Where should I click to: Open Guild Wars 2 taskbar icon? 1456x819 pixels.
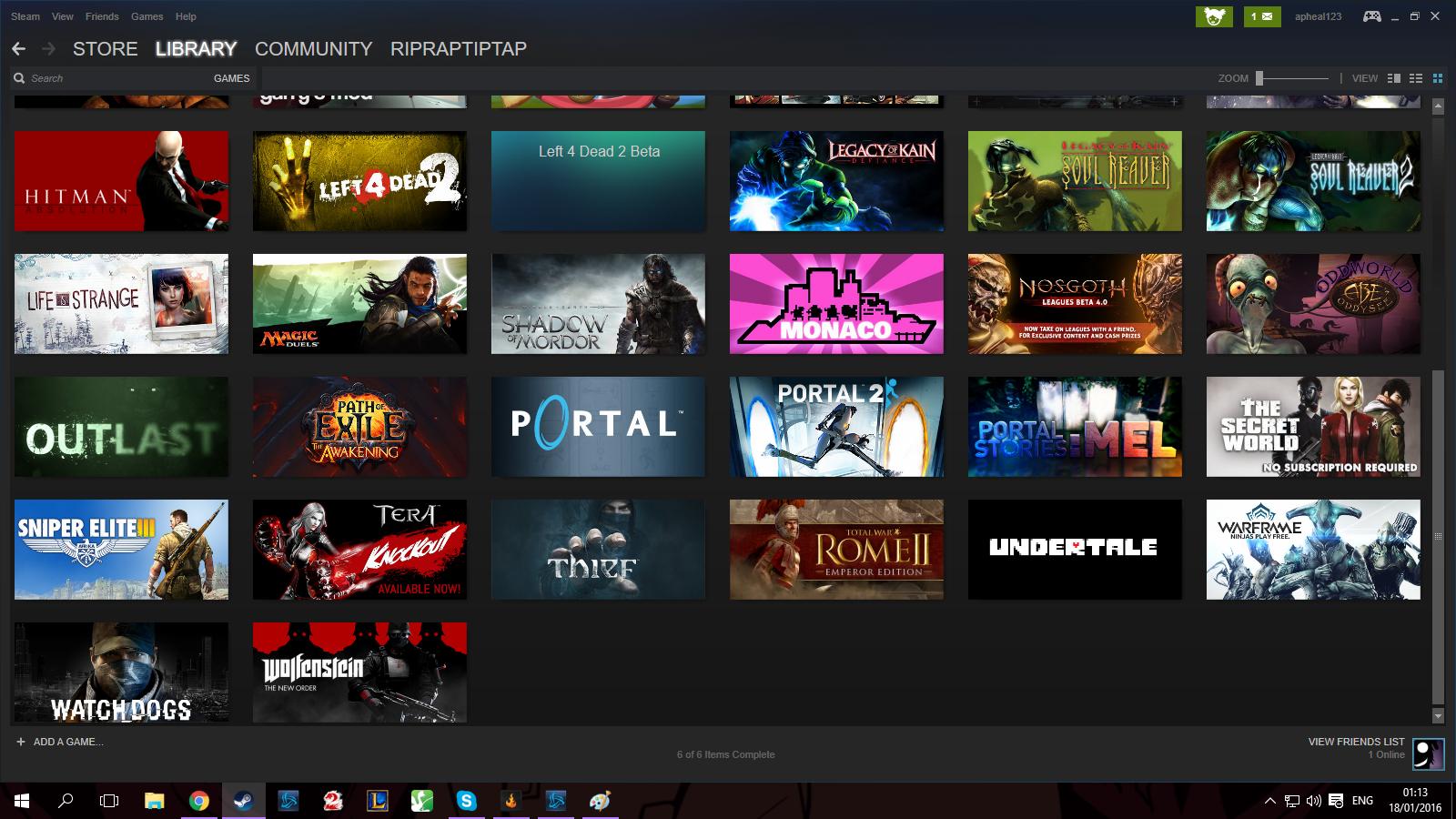333,801
